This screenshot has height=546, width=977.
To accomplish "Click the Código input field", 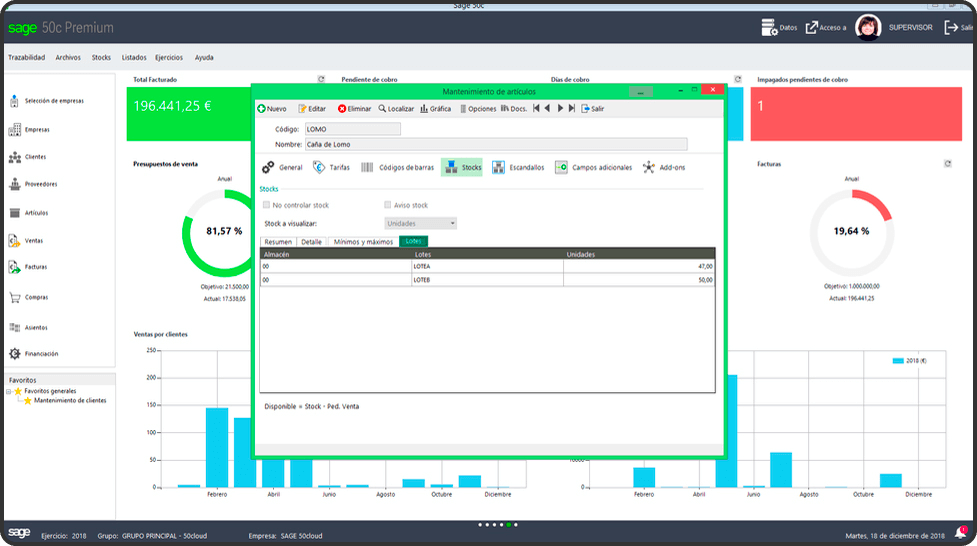I will pyautogui.click(x=353, y=129).
